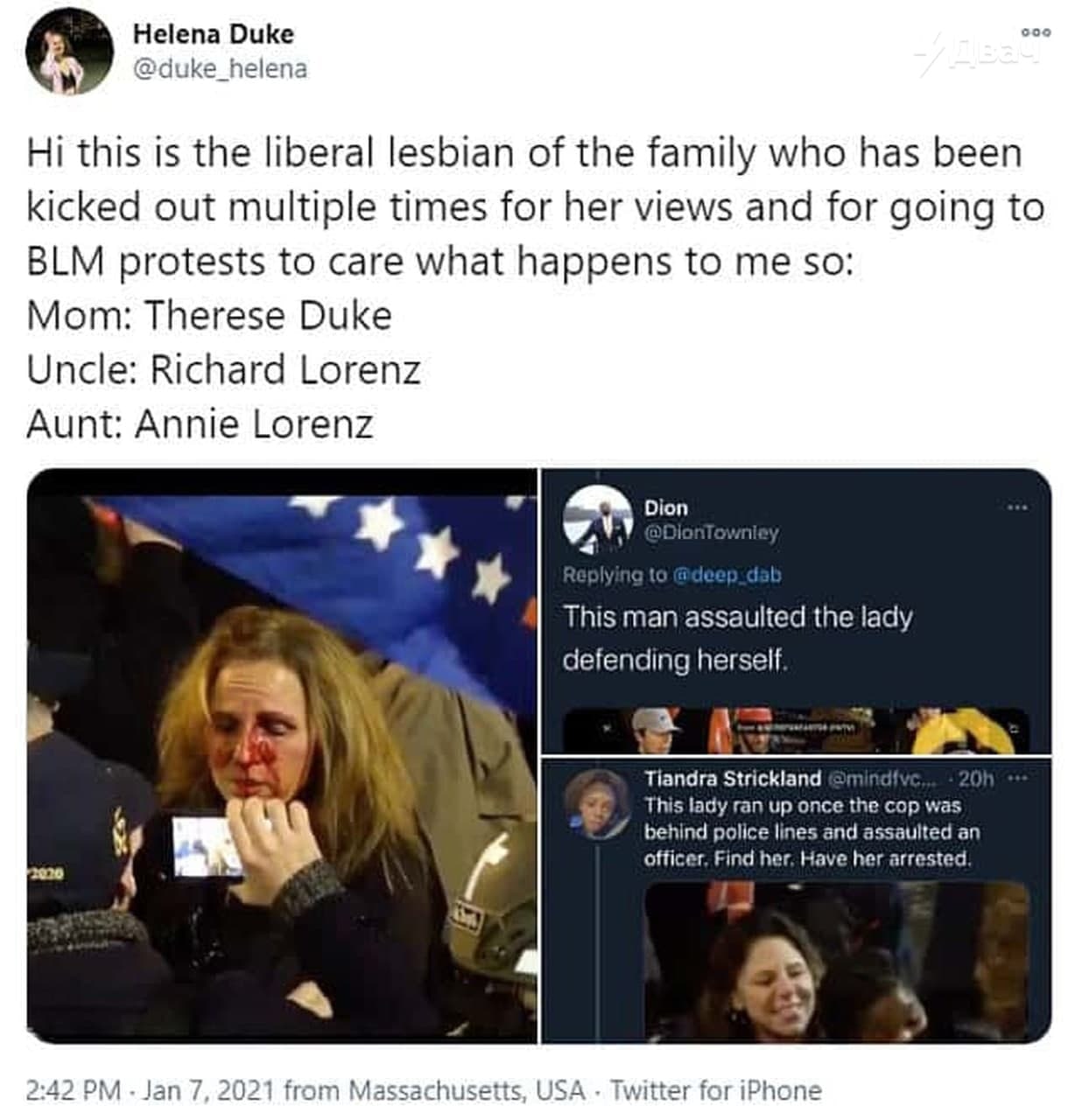Open the Helena Duke display name link
The width and height of the screenshot is (1068, 1120).
213,34
